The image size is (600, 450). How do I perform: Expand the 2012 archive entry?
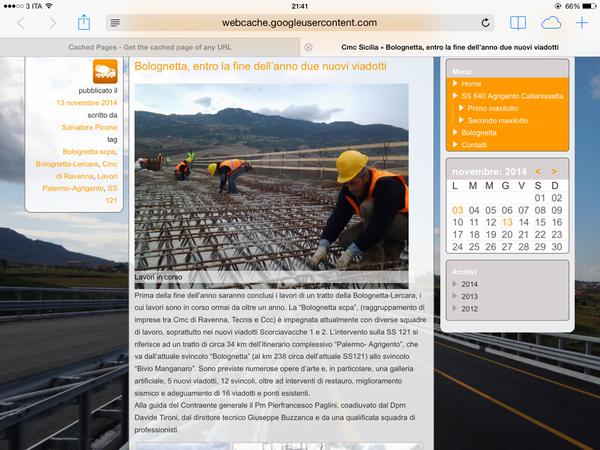point(469,308)
